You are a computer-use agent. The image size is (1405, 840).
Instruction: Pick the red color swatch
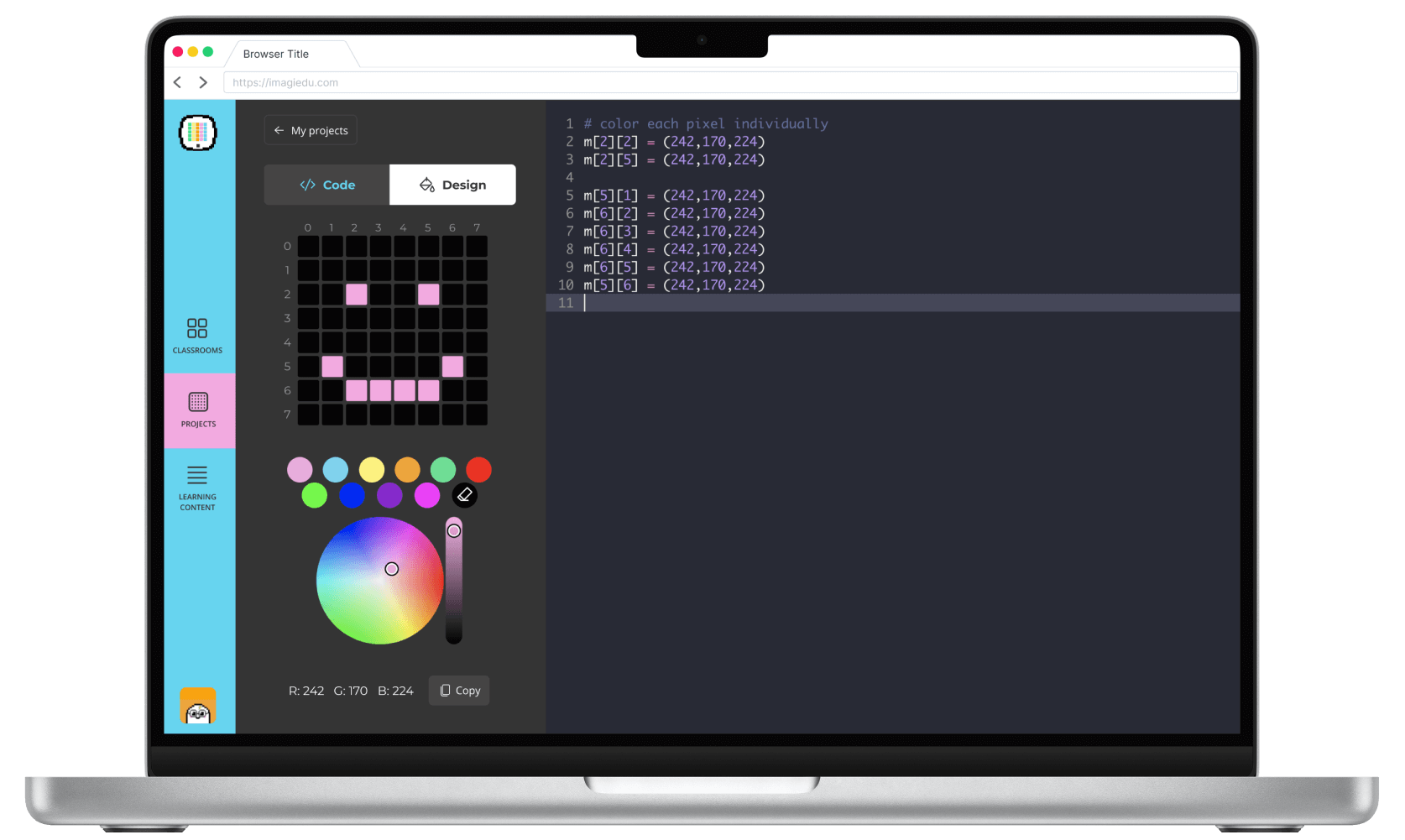pyautogui.click(x=478, y=470)
